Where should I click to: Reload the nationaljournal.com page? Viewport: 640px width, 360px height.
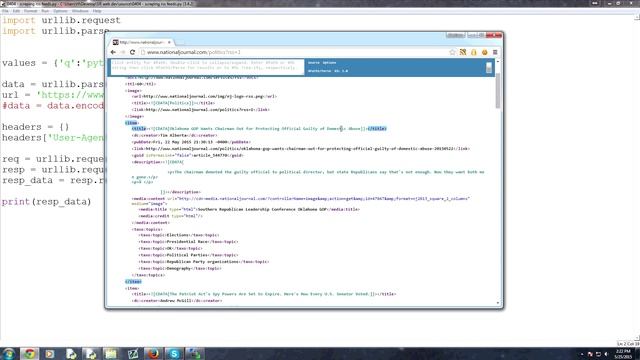(x=132, y=52)
